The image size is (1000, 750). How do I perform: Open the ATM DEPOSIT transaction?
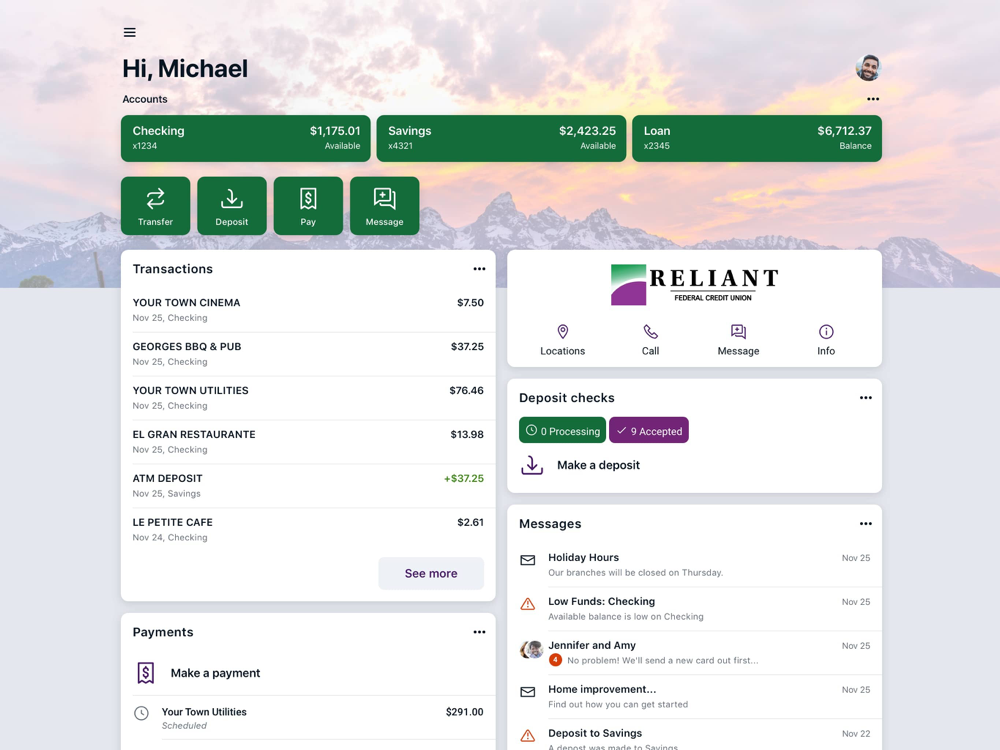point(308,486)
